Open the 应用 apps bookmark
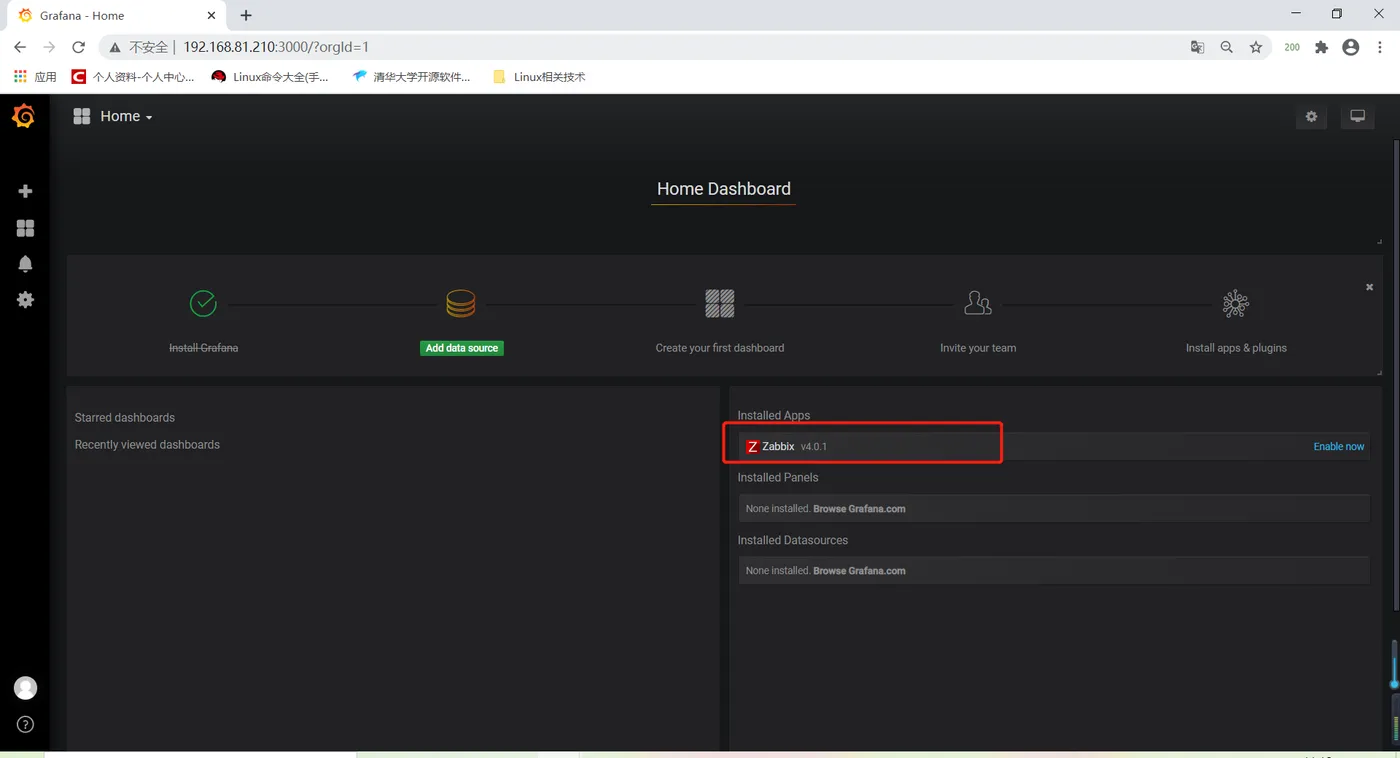 pos(35,77)
